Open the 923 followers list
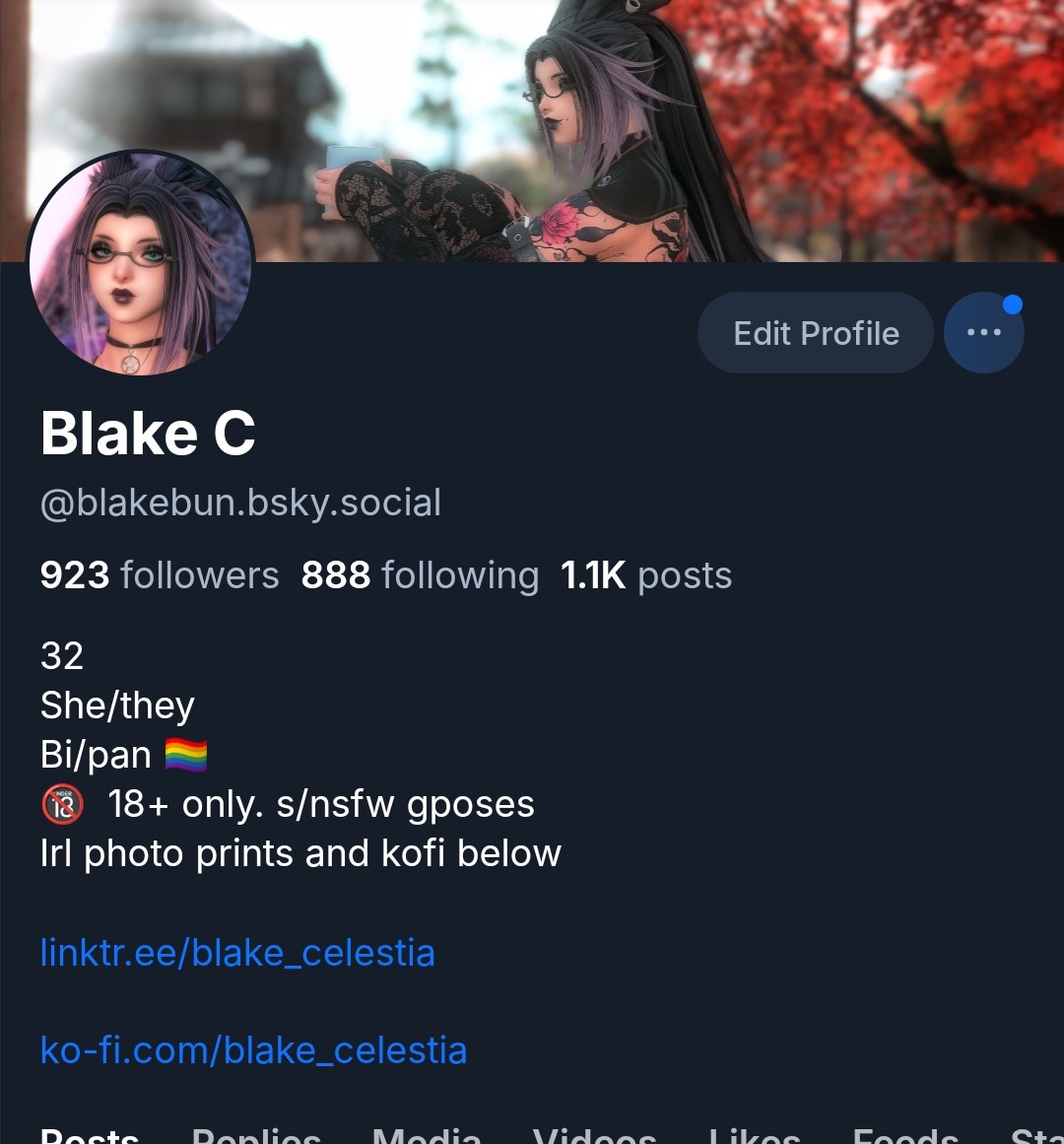This screenshot has width=1064, height=1144. tap(160, 574)
